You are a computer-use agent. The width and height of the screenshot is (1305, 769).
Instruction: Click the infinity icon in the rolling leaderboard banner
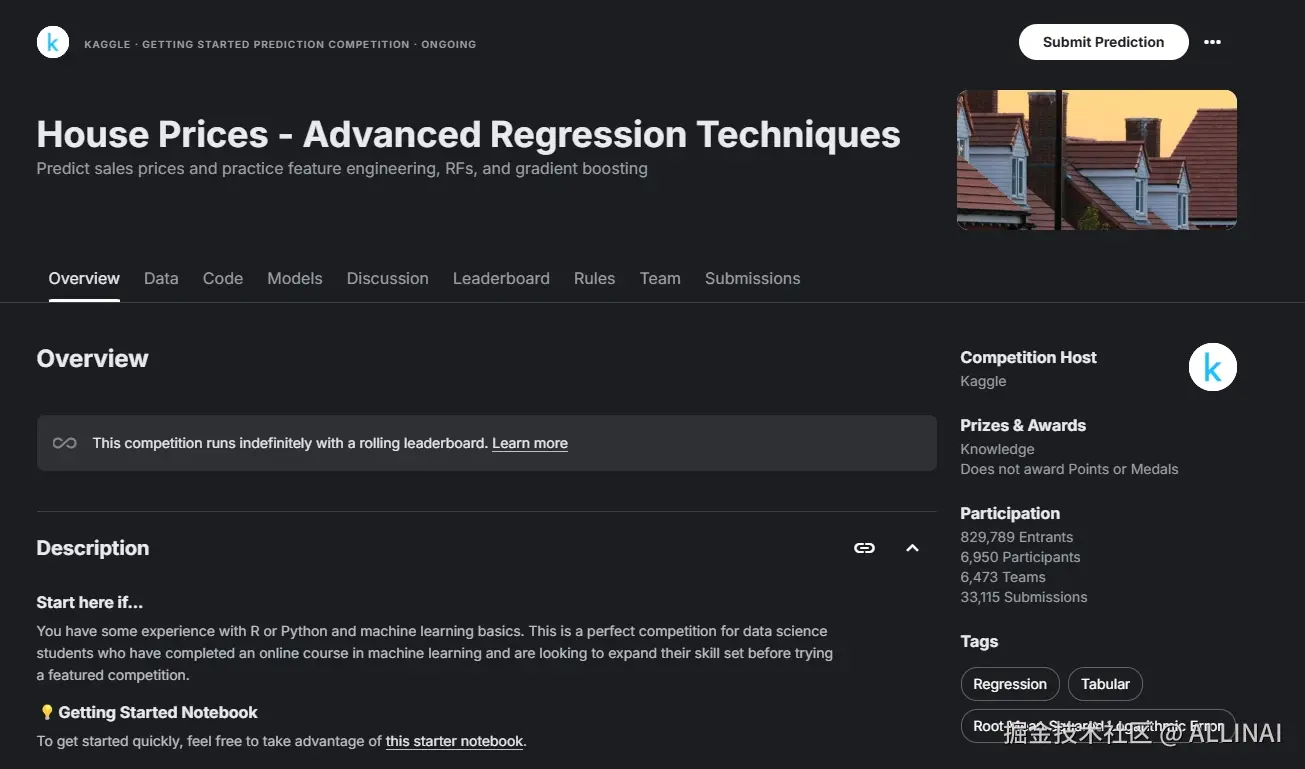coord(65,443)
